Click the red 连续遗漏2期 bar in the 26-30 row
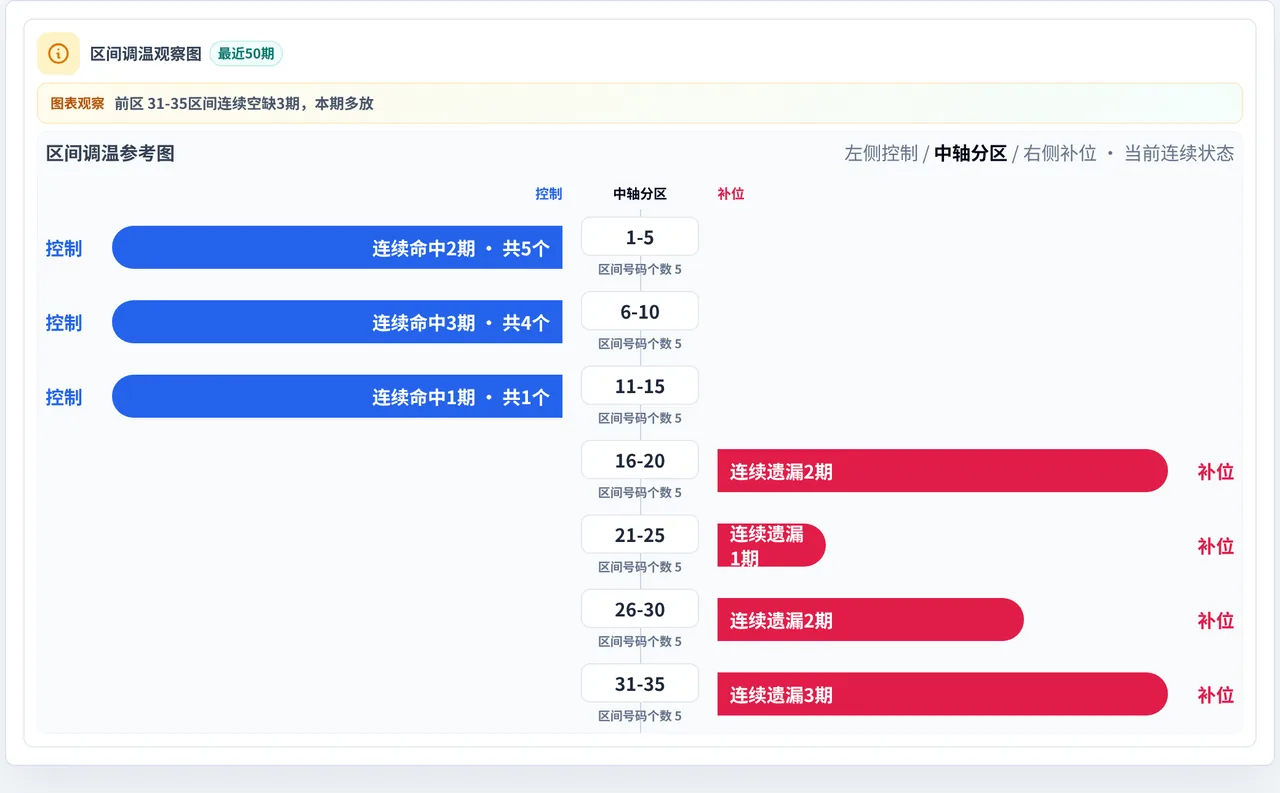This screenshot has height=793, width=1280. (870, 620)
